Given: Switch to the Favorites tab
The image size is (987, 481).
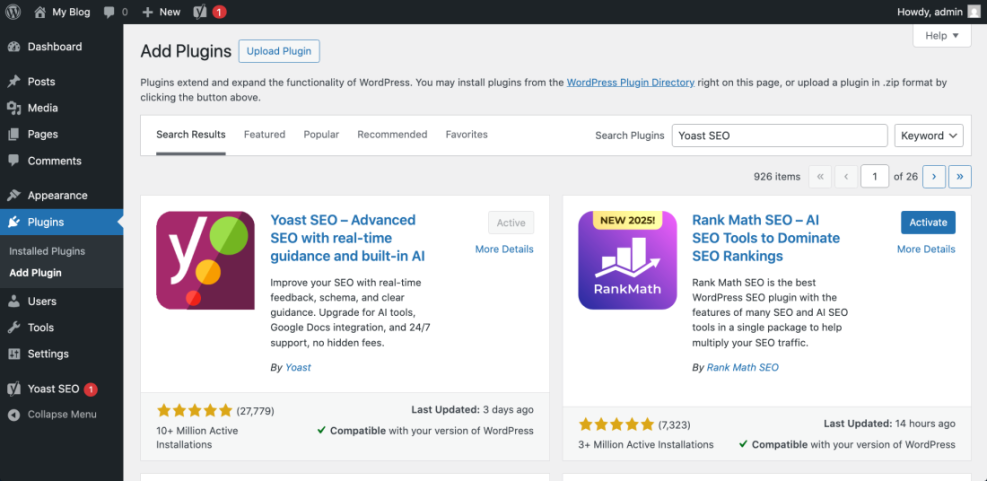Looking at the screenshot, I should coord(466,134).
